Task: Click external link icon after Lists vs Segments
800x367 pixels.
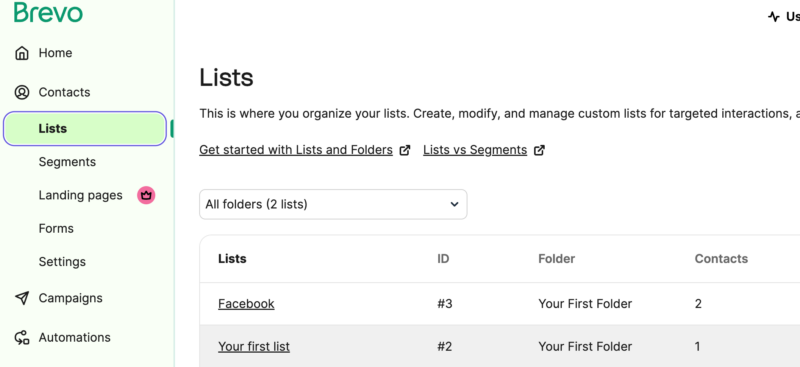Action: click(x=539, y=150)
